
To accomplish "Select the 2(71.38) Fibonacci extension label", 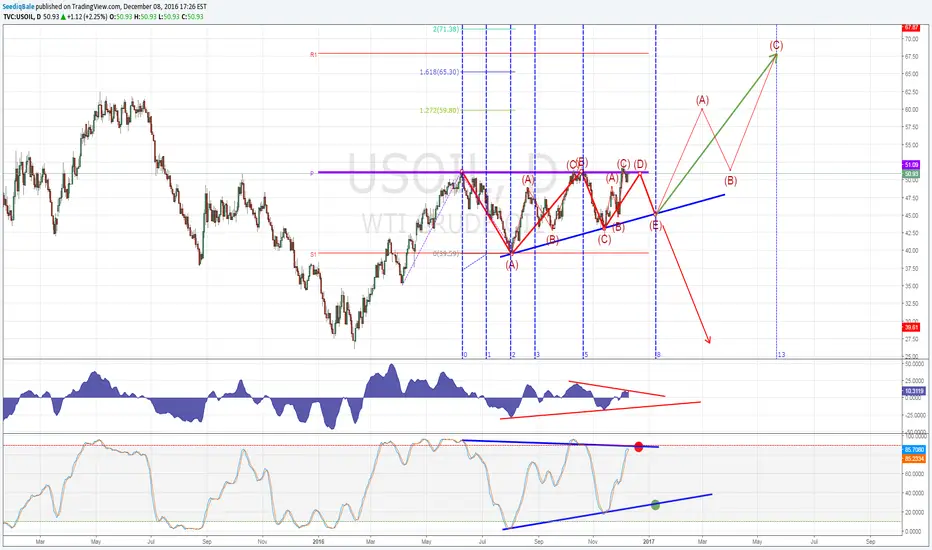I will tap(446, 29).
